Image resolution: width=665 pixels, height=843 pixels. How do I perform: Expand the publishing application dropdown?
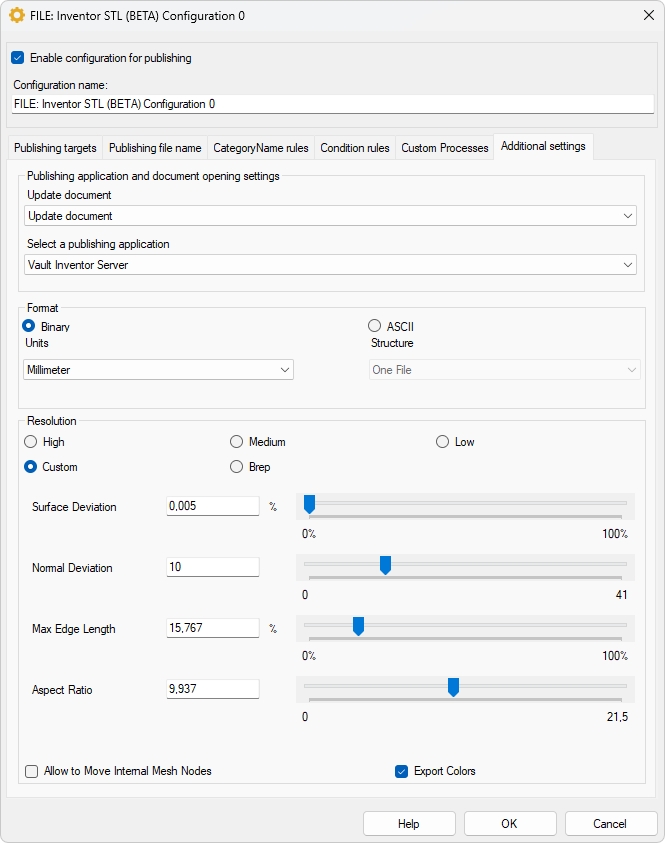330,265
